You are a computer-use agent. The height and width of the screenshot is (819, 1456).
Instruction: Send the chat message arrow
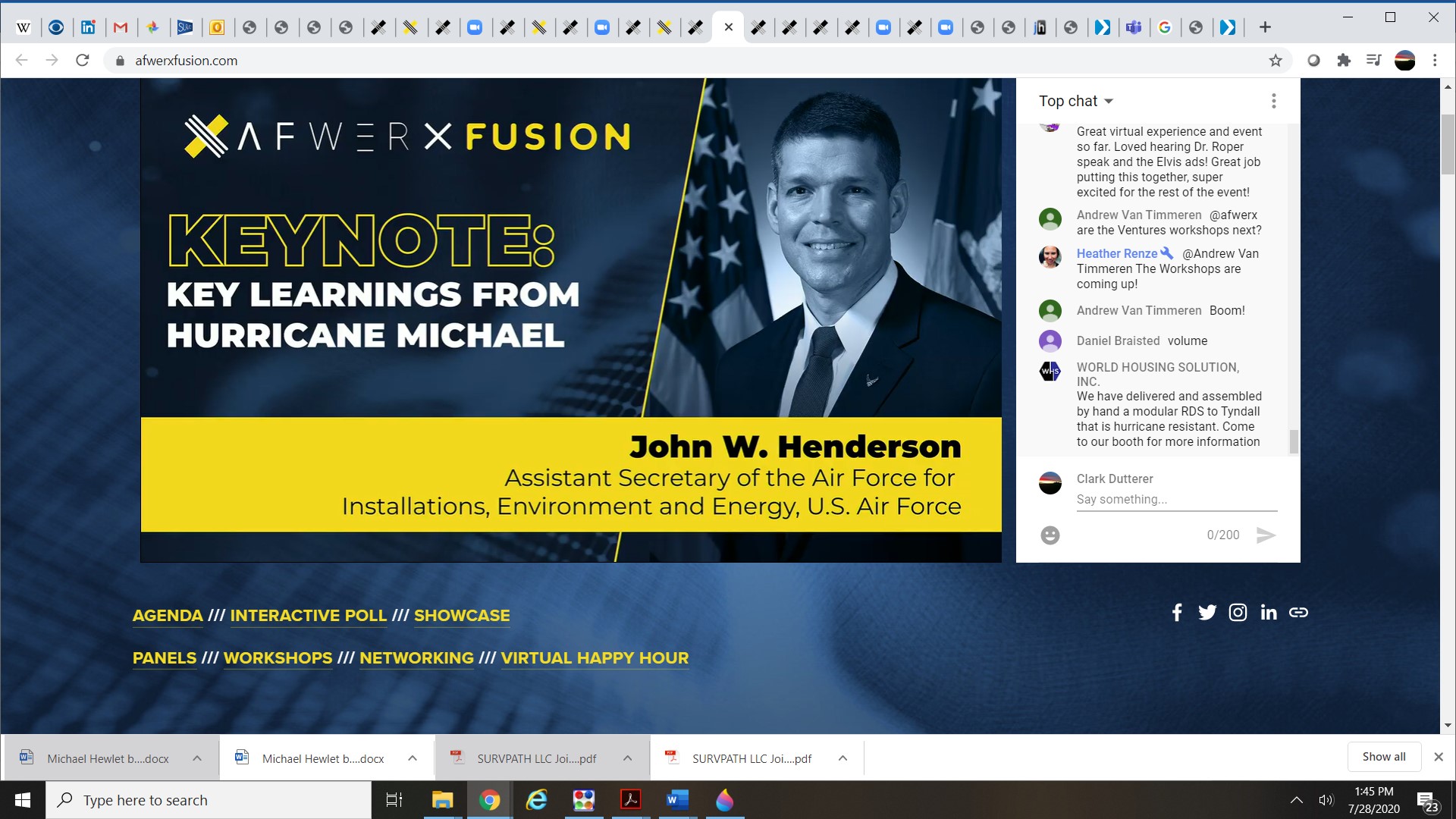tap(1266, 535)
